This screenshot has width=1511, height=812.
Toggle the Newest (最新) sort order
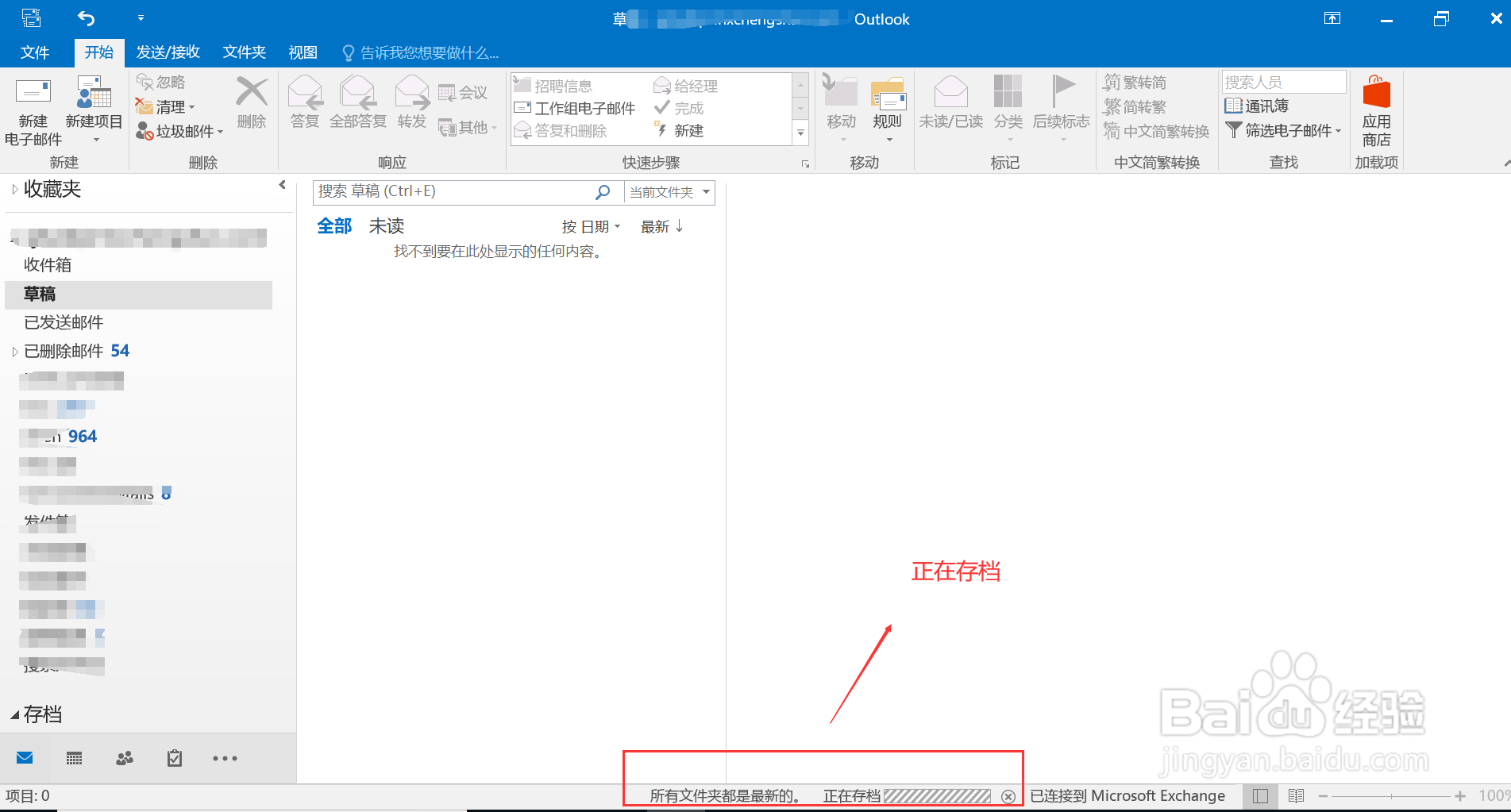662,227
